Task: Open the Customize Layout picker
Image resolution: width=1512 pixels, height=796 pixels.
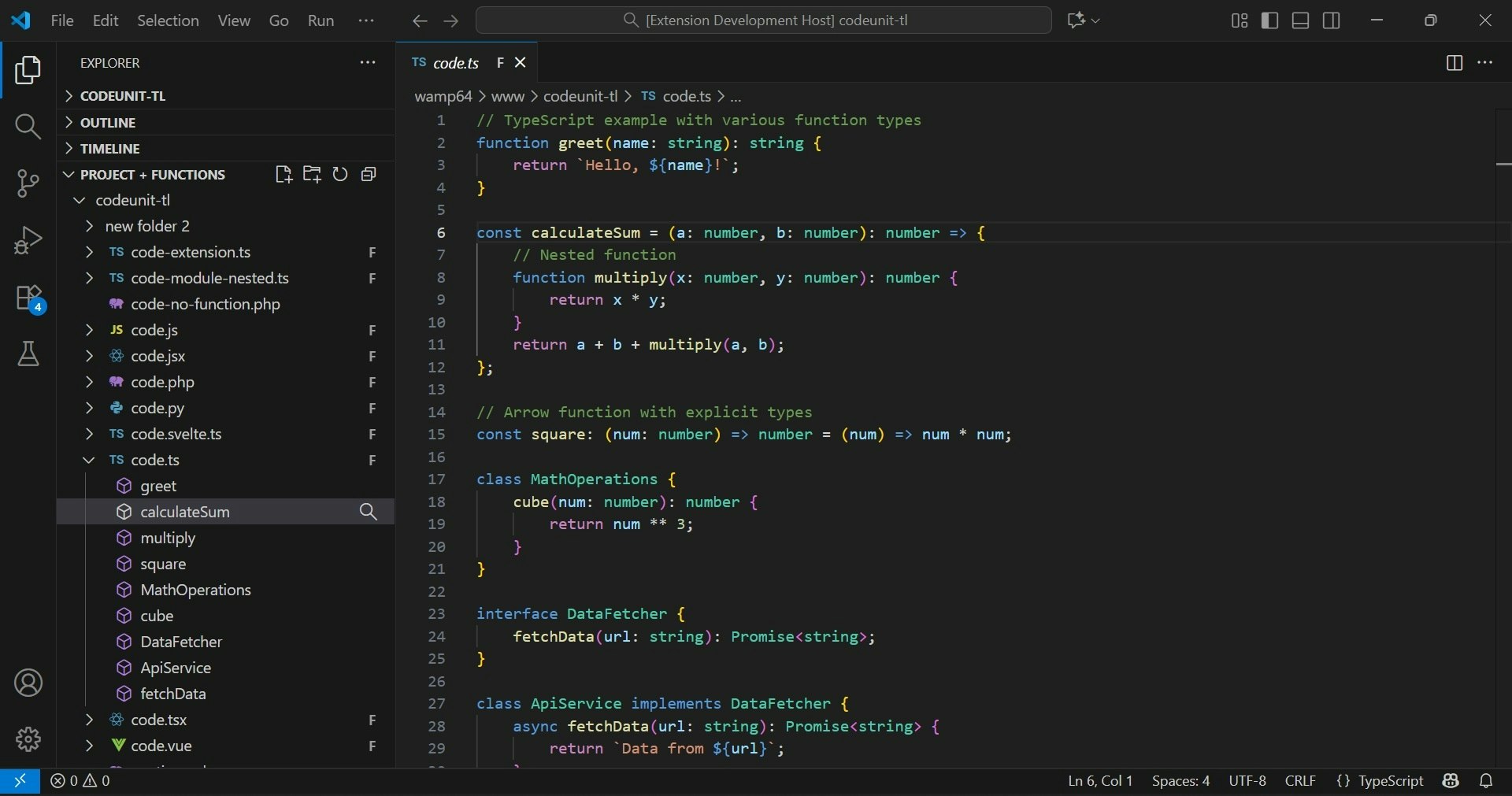Action: click(1238, 20)
